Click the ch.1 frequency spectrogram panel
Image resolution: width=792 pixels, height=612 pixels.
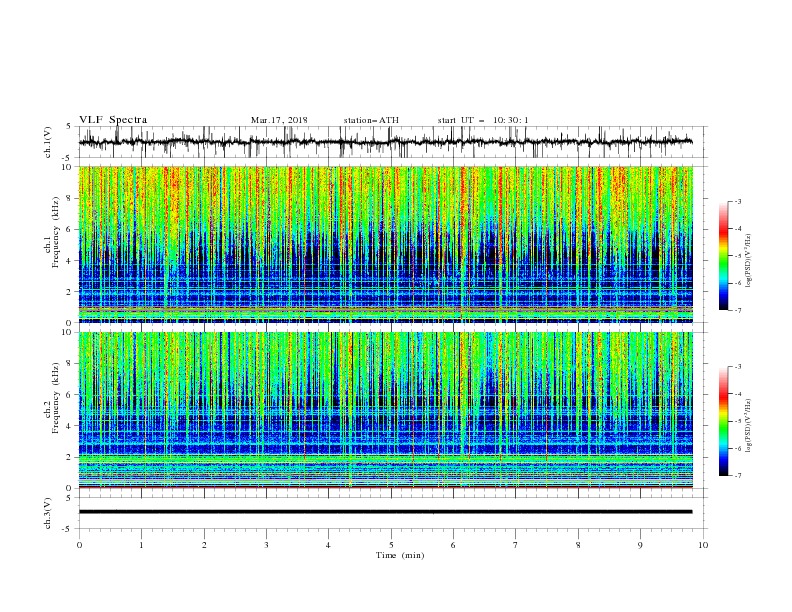pyautogui.click(x=386, y=244)
